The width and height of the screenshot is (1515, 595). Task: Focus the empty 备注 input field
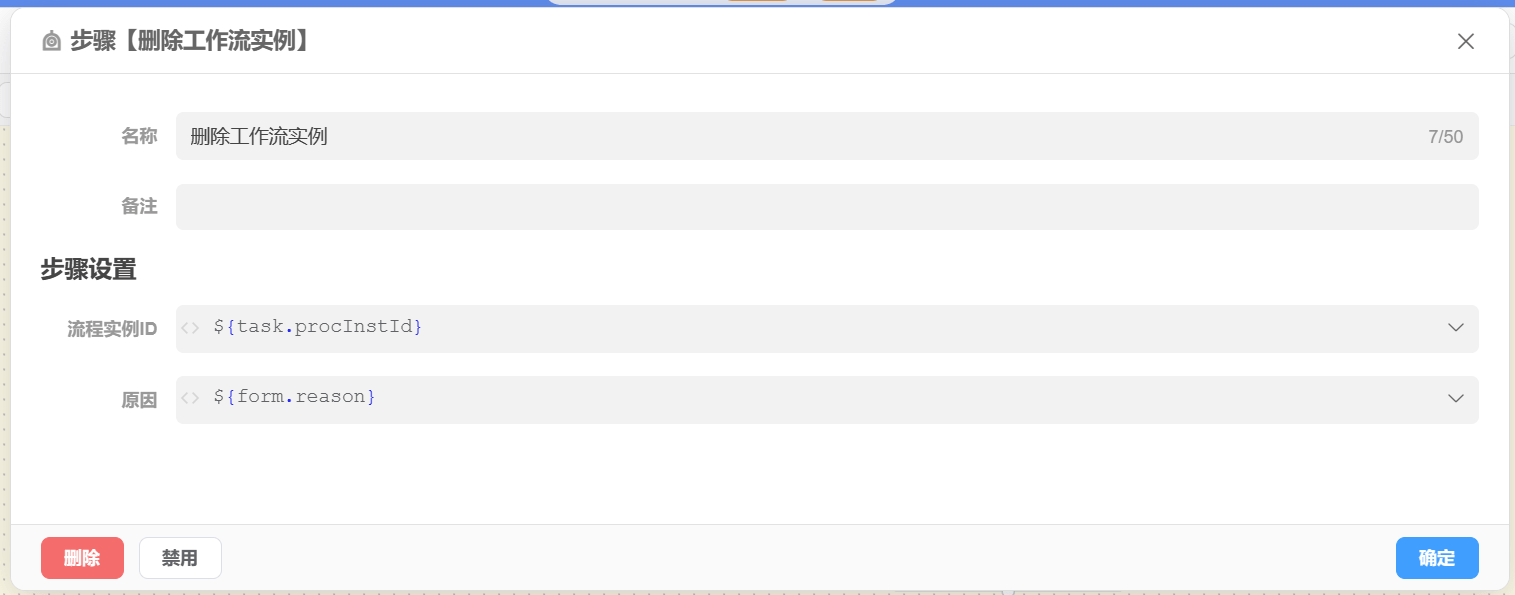coord(826,207)
